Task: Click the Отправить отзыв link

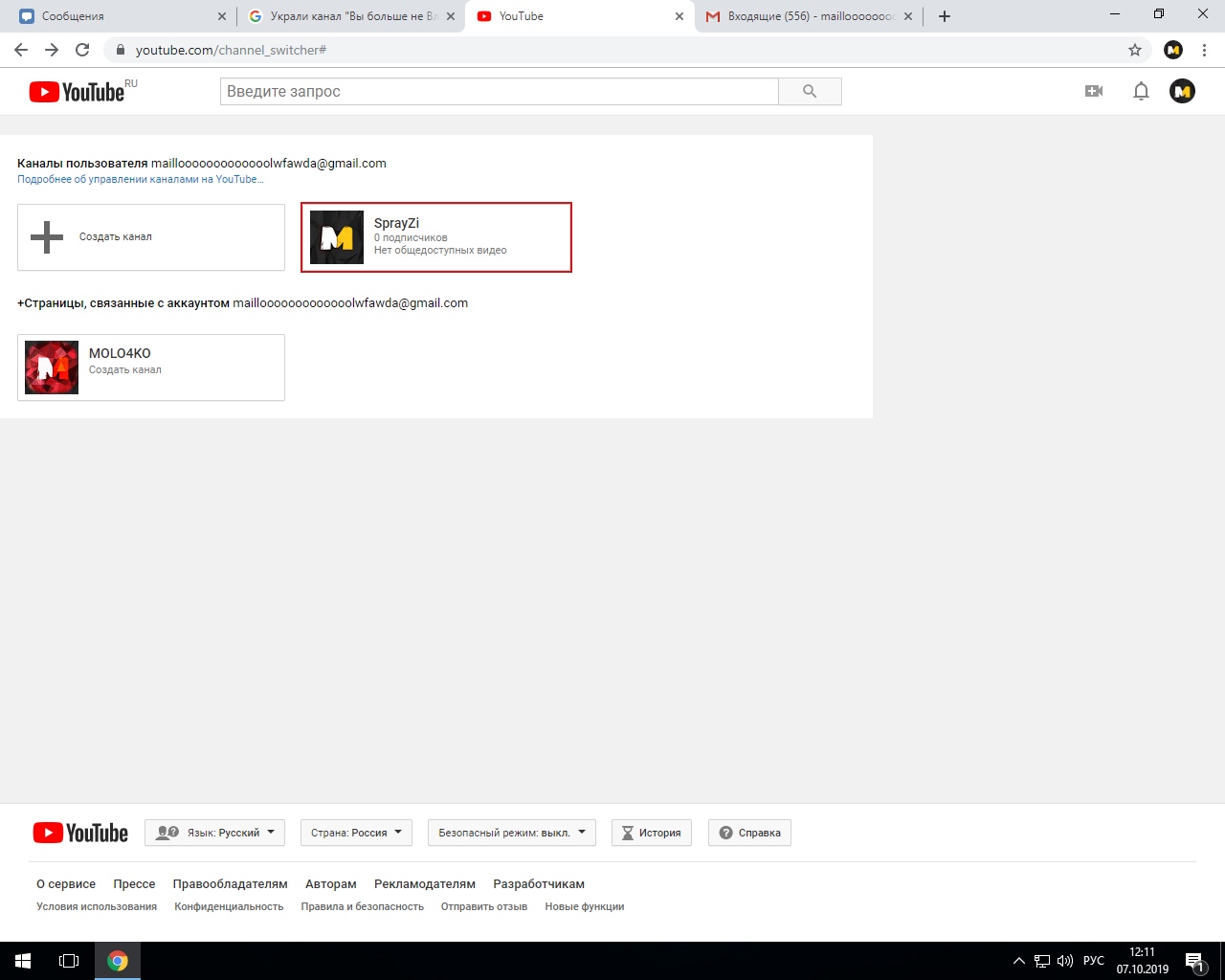Action: 484,906
